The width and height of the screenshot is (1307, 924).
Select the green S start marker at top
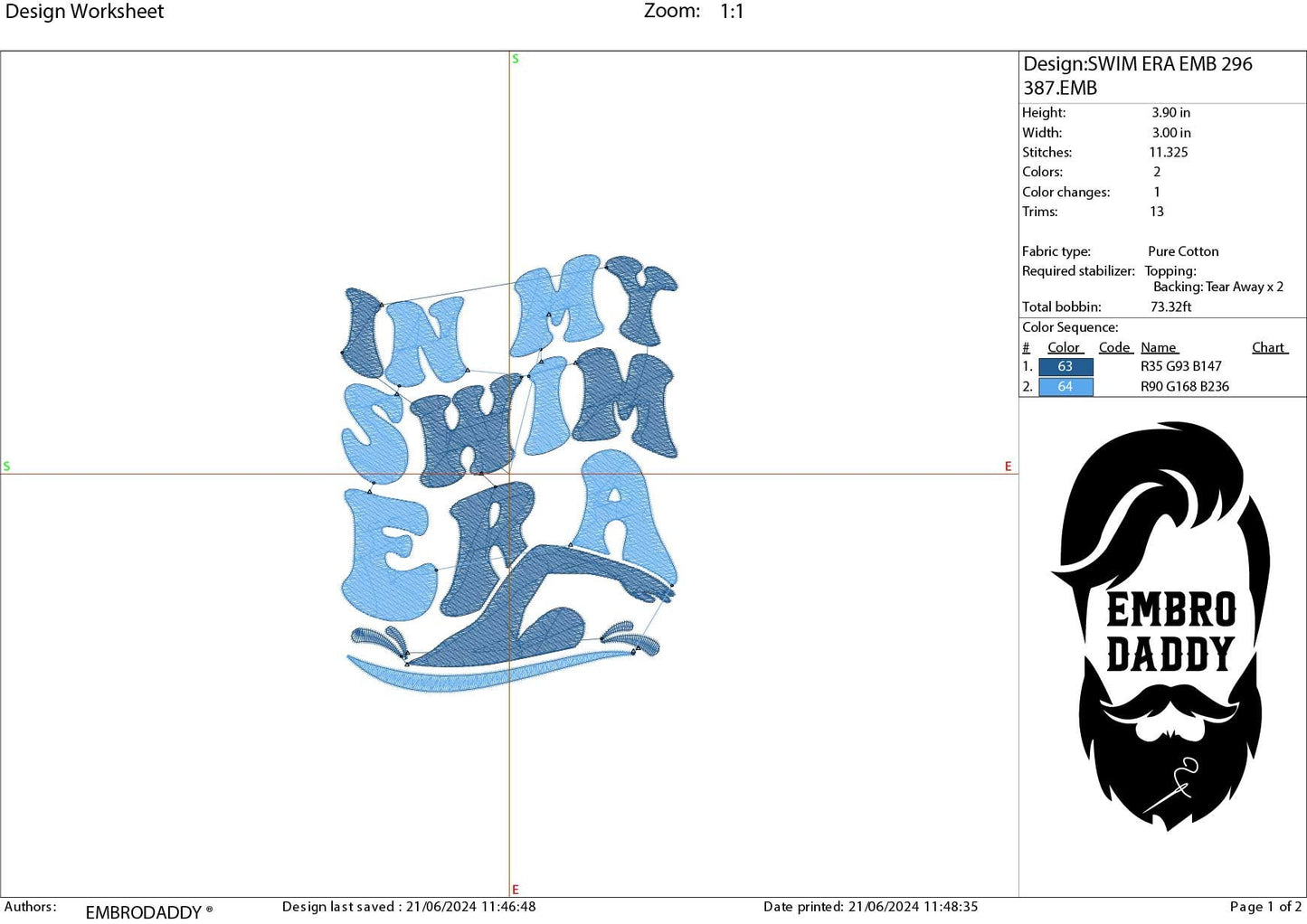click(515, 58)
